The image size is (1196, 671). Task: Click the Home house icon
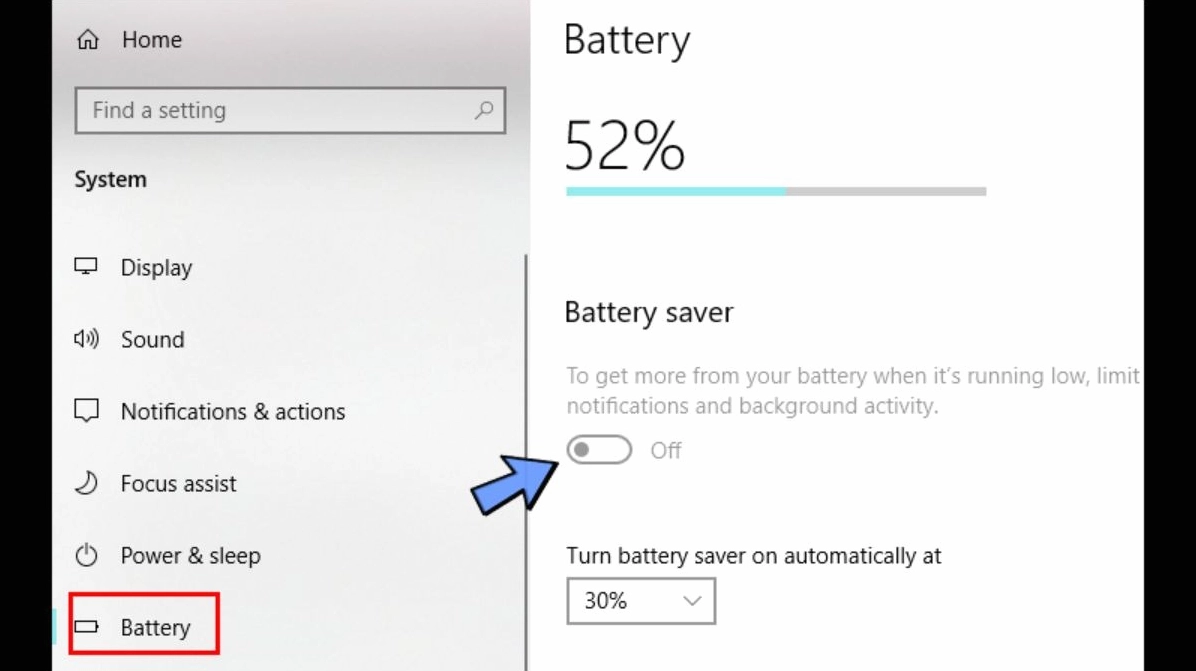coord(88,39)
